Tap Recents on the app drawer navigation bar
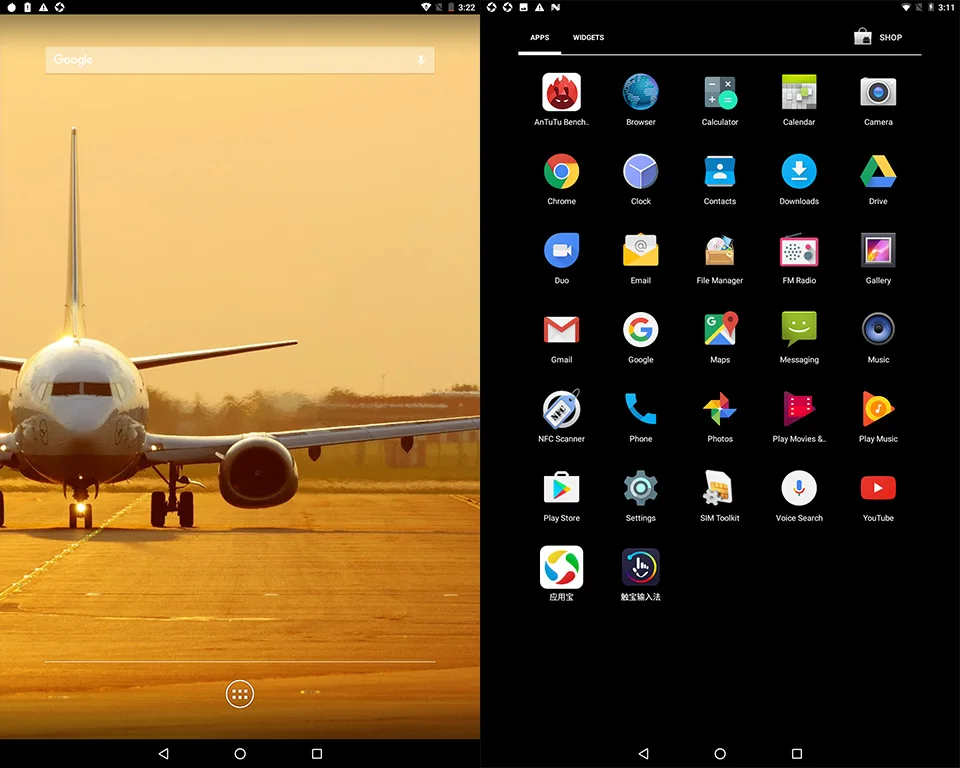 point(797,753)
